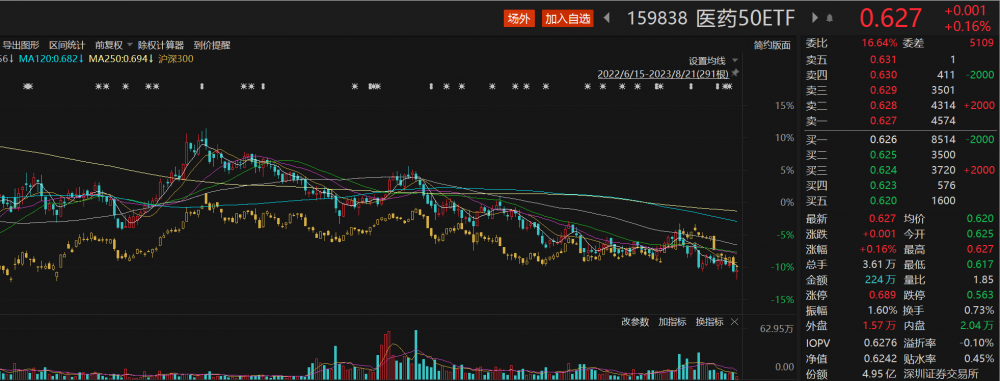The height and width of the screenshot is (381, 1000).
Task: Open 区间统计 interval statistics
Action: [x=68, y=45]
